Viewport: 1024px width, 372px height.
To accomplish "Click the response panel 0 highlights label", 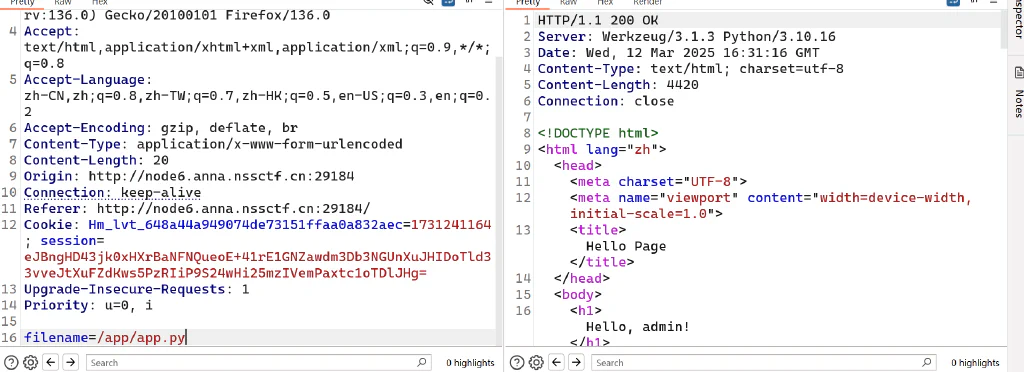I will pyautogui.click(x=975, y=363).
